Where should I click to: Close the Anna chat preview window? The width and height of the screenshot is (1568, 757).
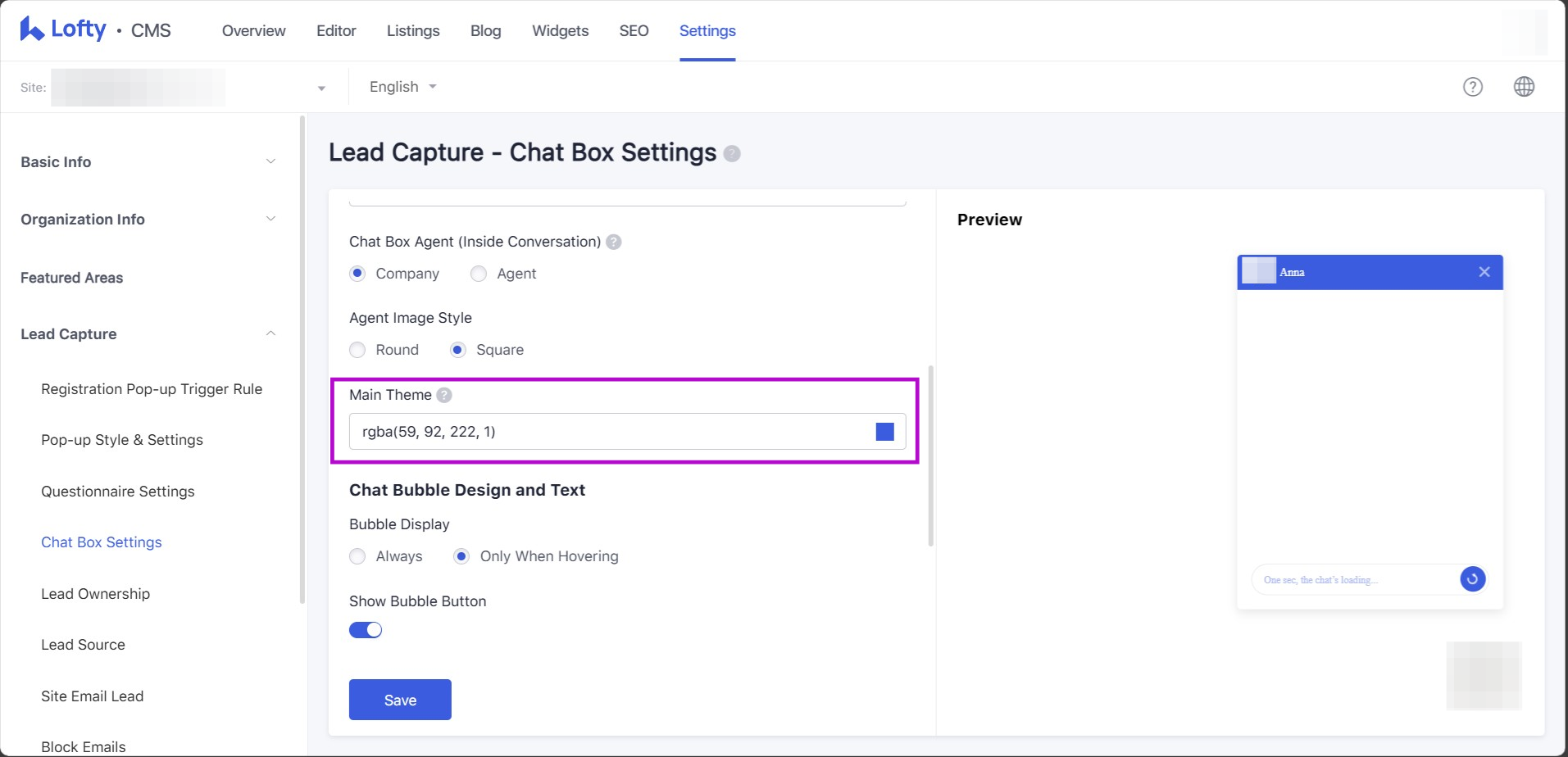click(x=1484, y=272)
